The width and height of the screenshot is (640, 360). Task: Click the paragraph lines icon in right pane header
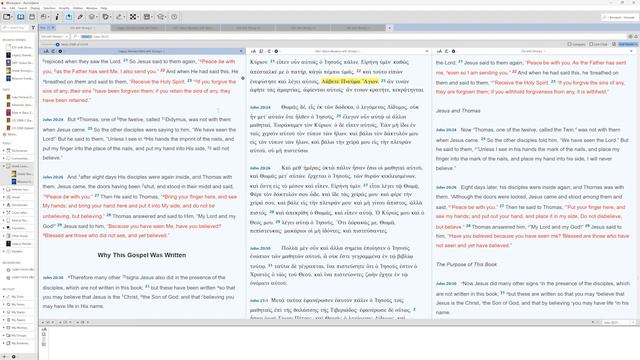click(x=447, y=51)
